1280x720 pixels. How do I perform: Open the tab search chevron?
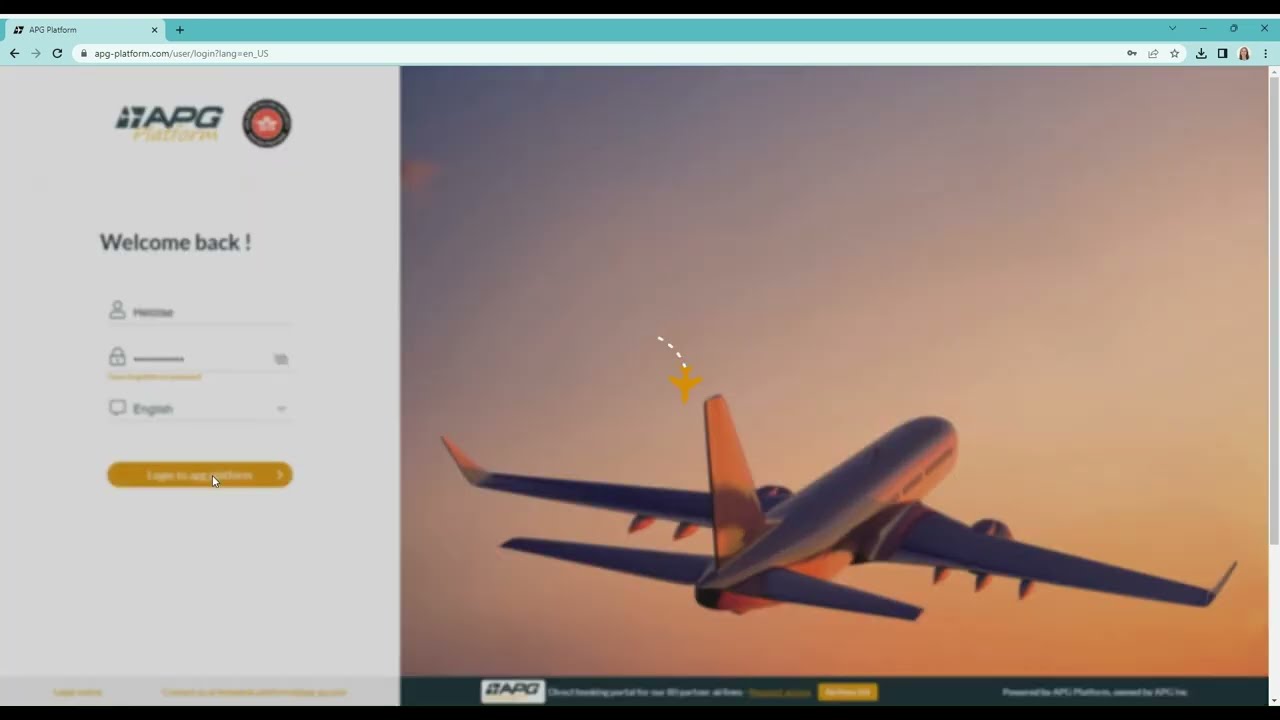(1172, 29)
